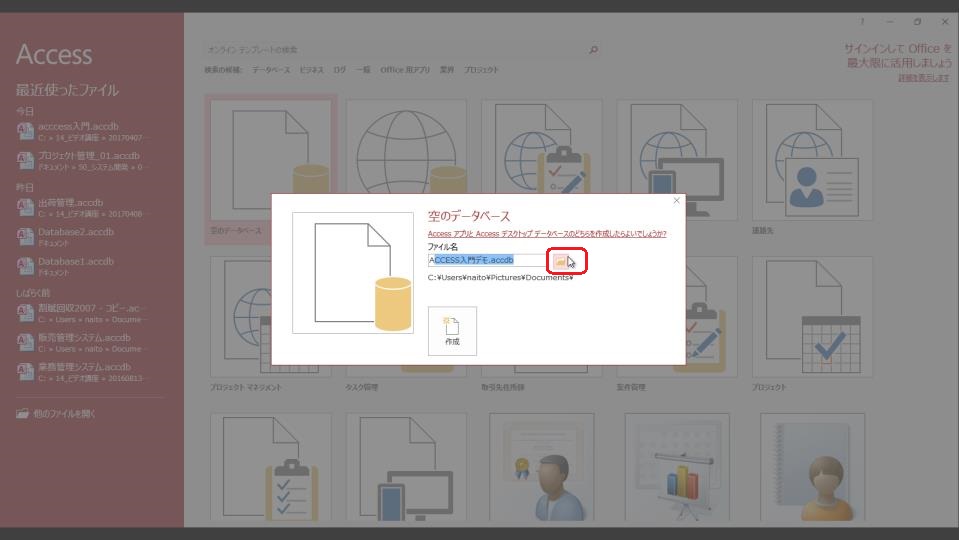The image size is (959, 540).
Task: Click the サインインして Office を最大限に活用しましょう text
Action: pos(898,56)
